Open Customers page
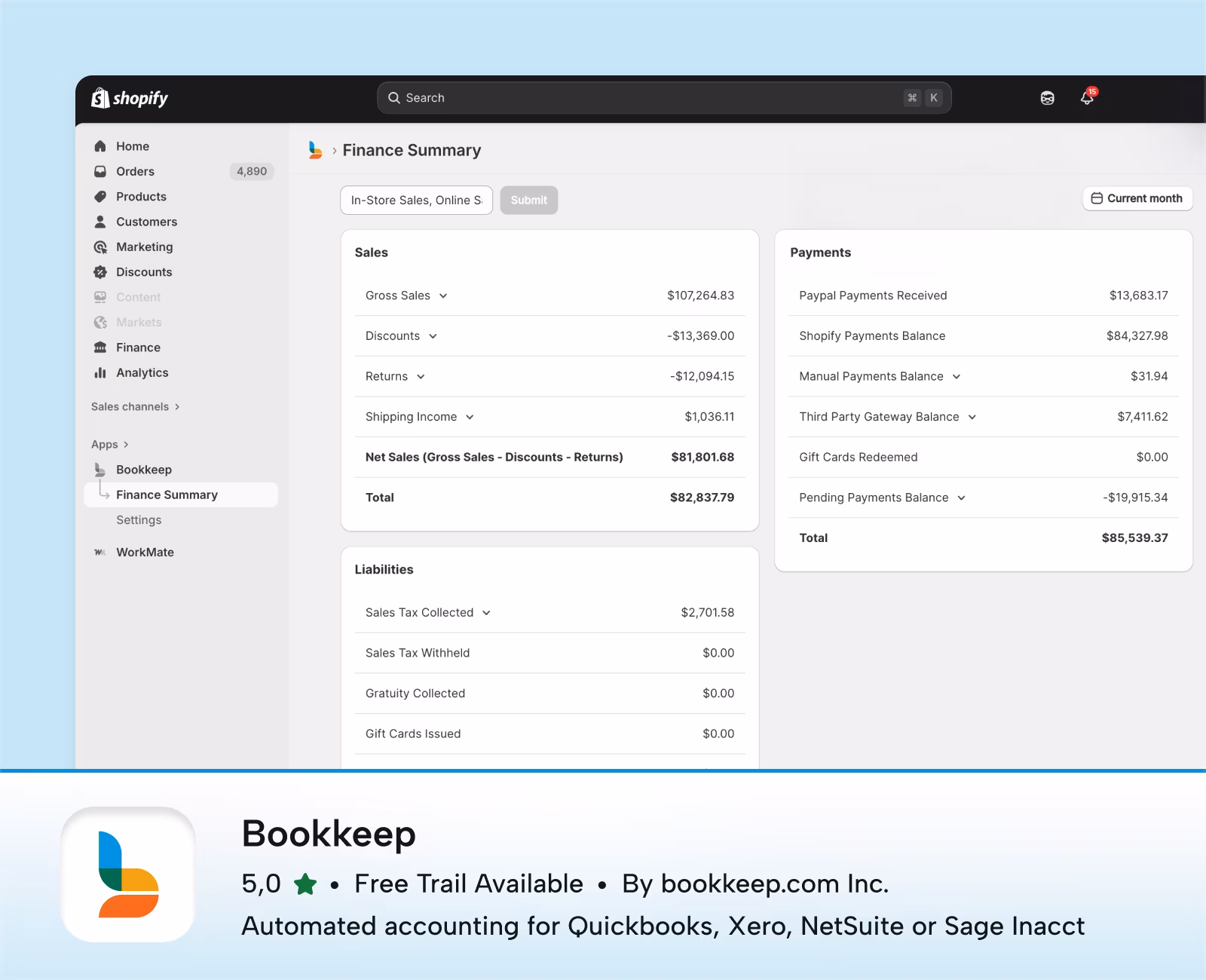 click(147, 222)
